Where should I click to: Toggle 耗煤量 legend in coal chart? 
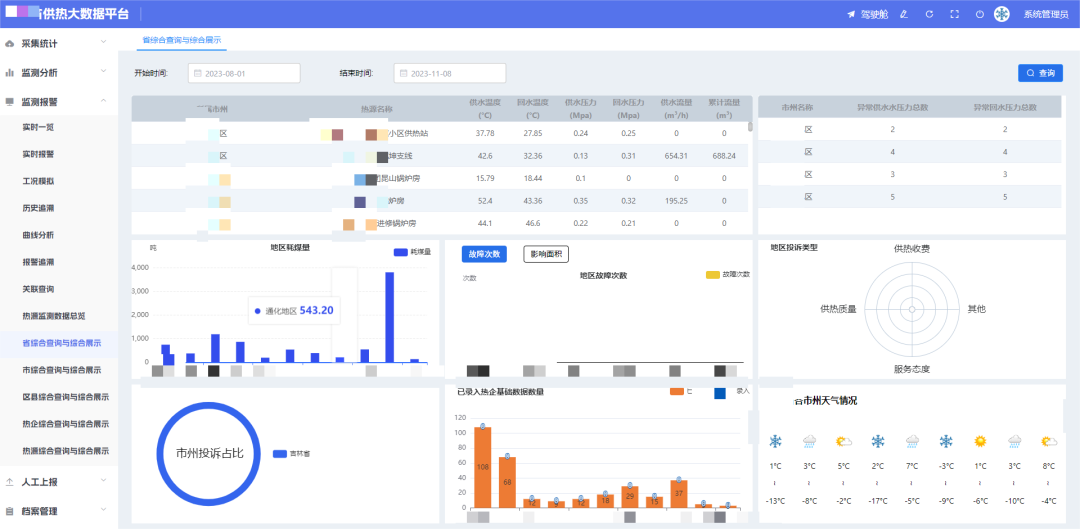pos(413,253)
